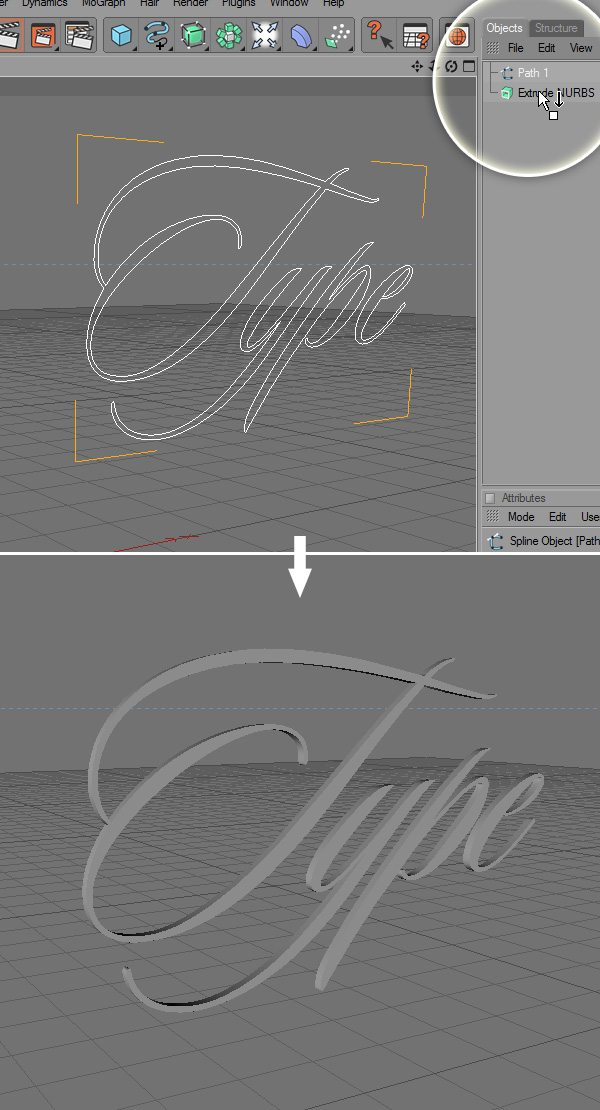Viewport: 600px width, 1110px height.
Task: Click the particle emitter scene icon
Action: pos(337,37)
